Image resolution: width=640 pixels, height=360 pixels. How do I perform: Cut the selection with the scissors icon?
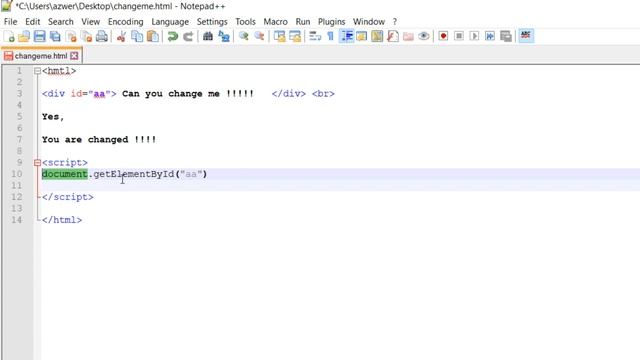pos(121,36)
